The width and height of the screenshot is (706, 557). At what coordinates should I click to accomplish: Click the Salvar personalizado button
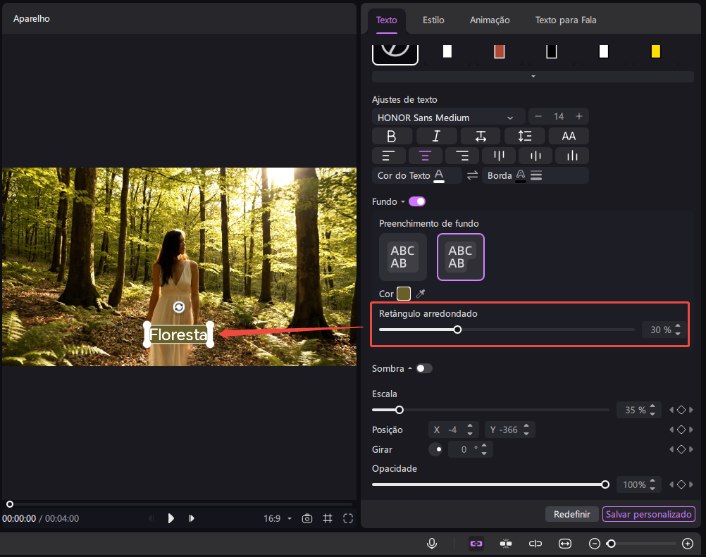tap(648, 514)
